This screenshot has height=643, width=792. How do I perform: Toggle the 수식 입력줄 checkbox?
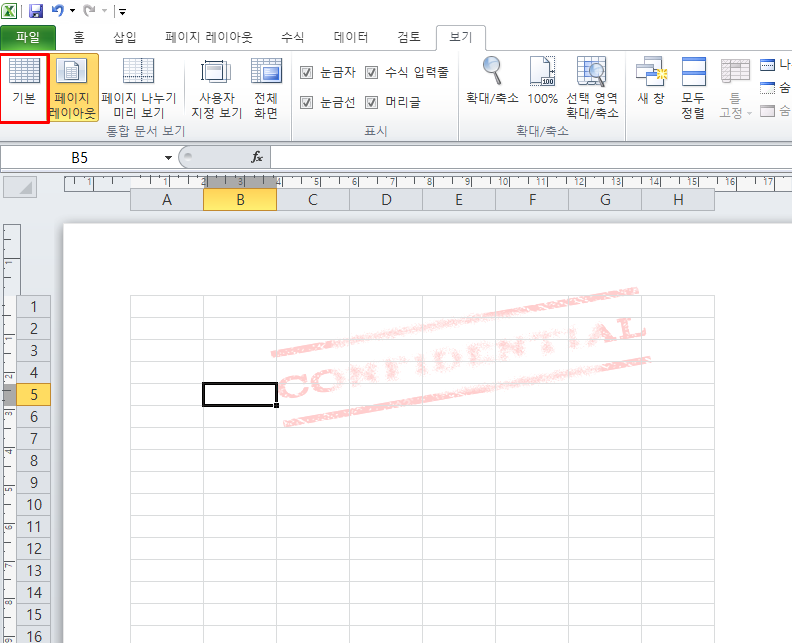[371, 72]
